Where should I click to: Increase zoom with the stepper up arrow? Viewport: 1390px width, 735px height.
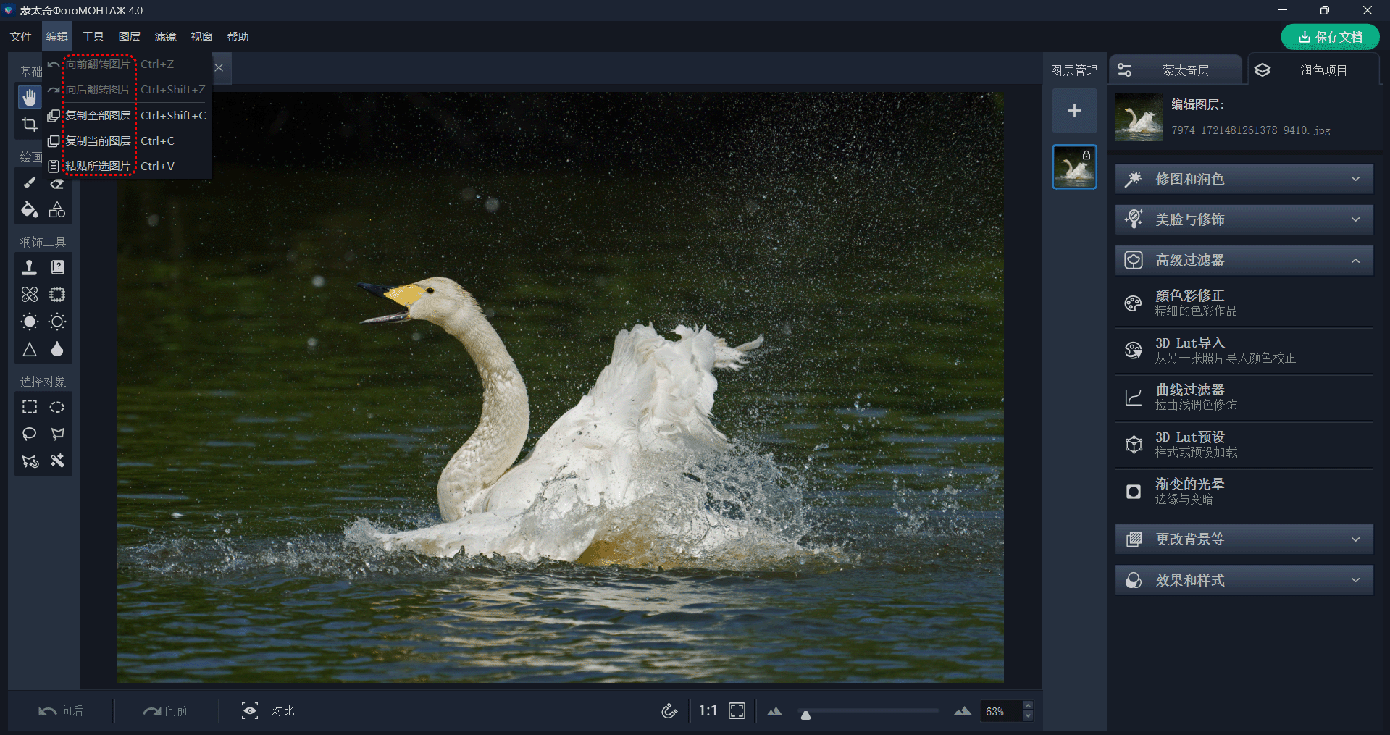click(1028, 706)
